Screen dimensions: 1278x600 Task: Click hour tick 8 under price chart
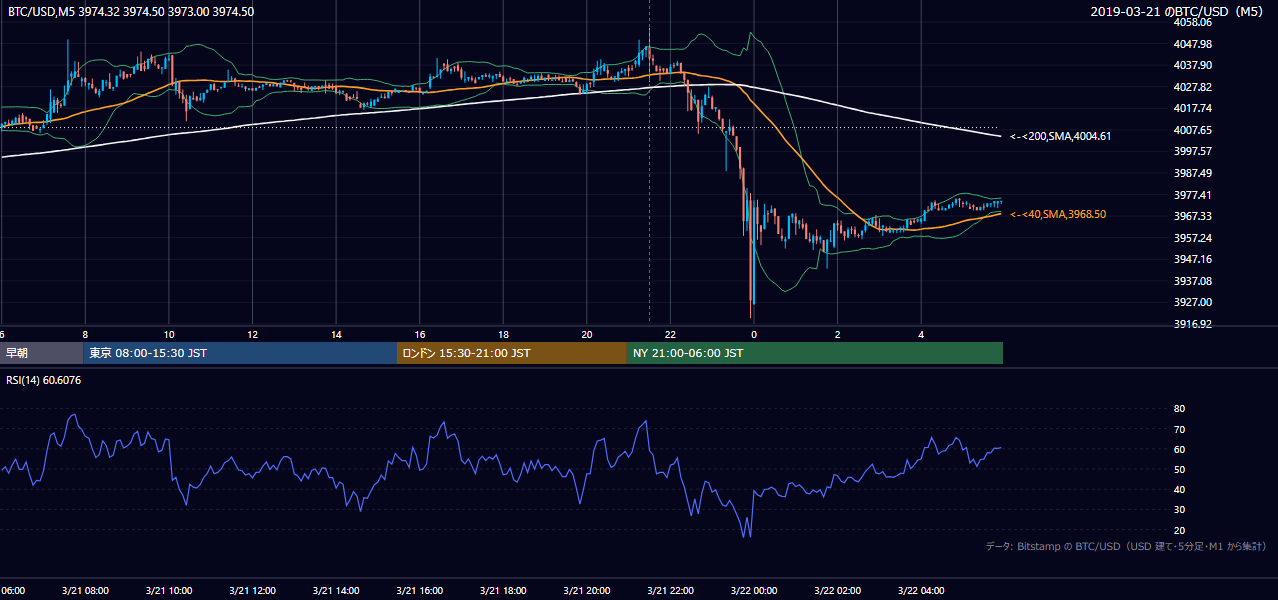(85, 334)
